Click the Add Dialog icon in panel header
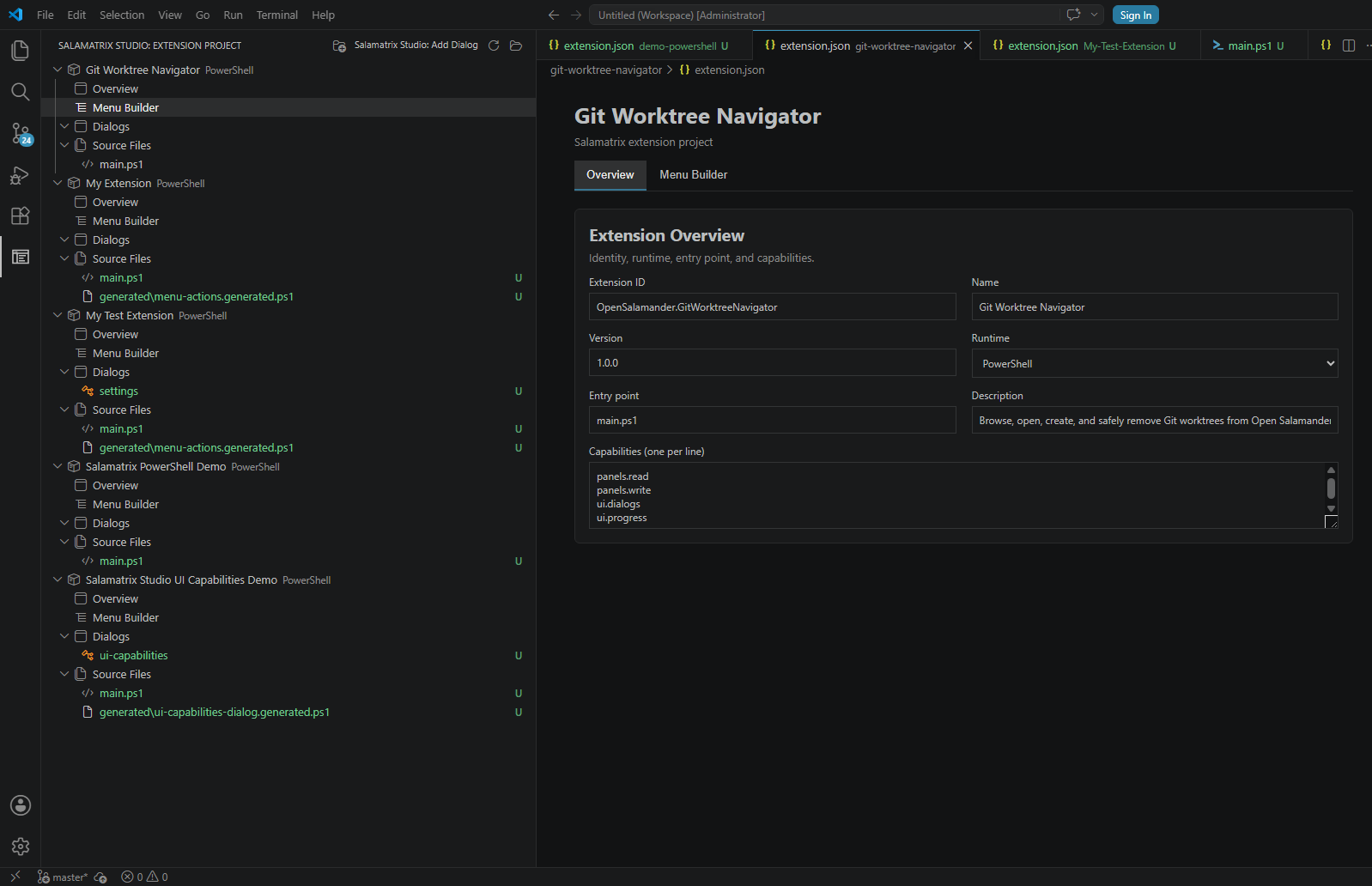The width and height of the screenshot is (1372, 886). tap(339, 46)
